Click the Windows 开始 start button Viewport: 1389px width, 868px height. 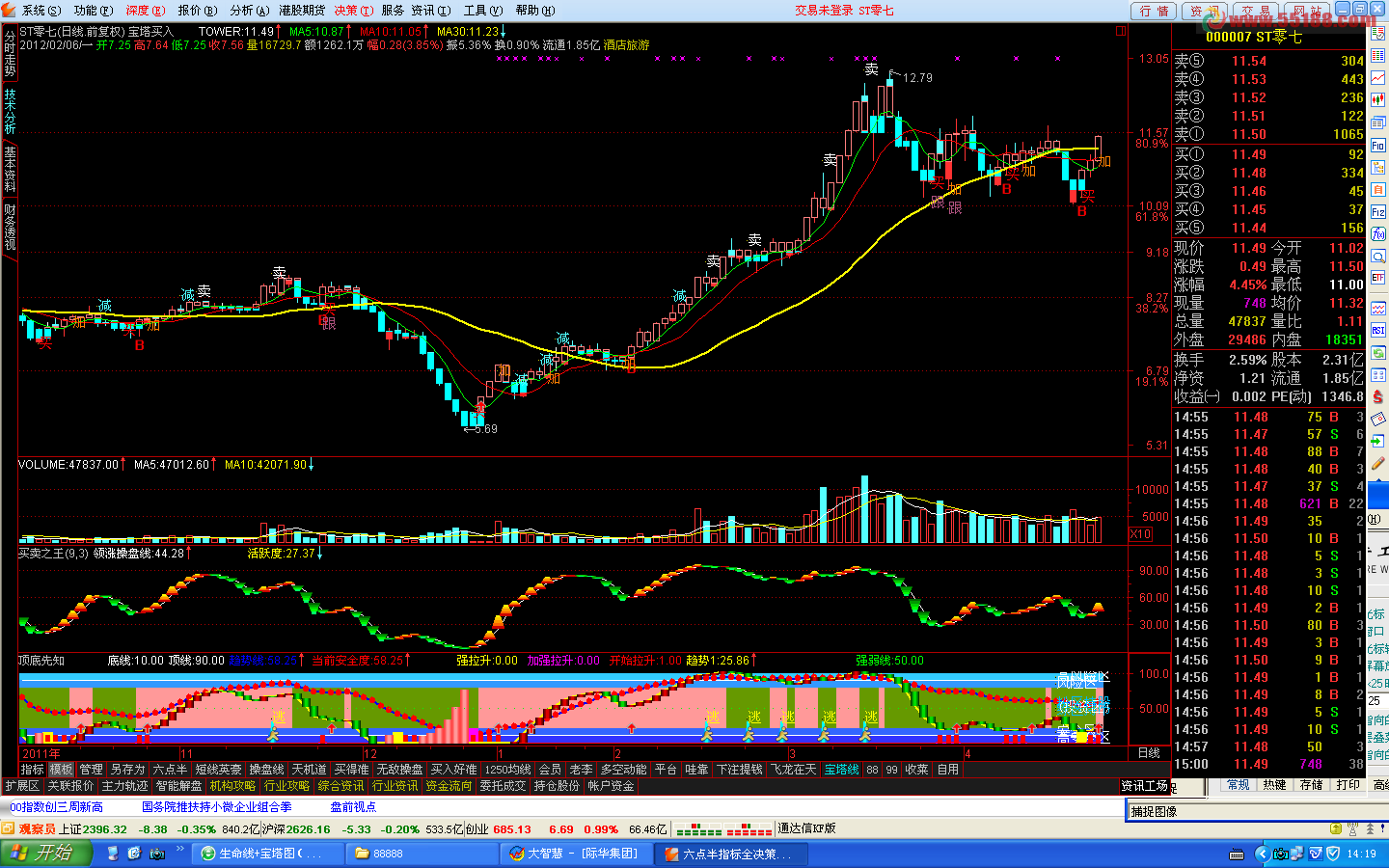[46, 854]
